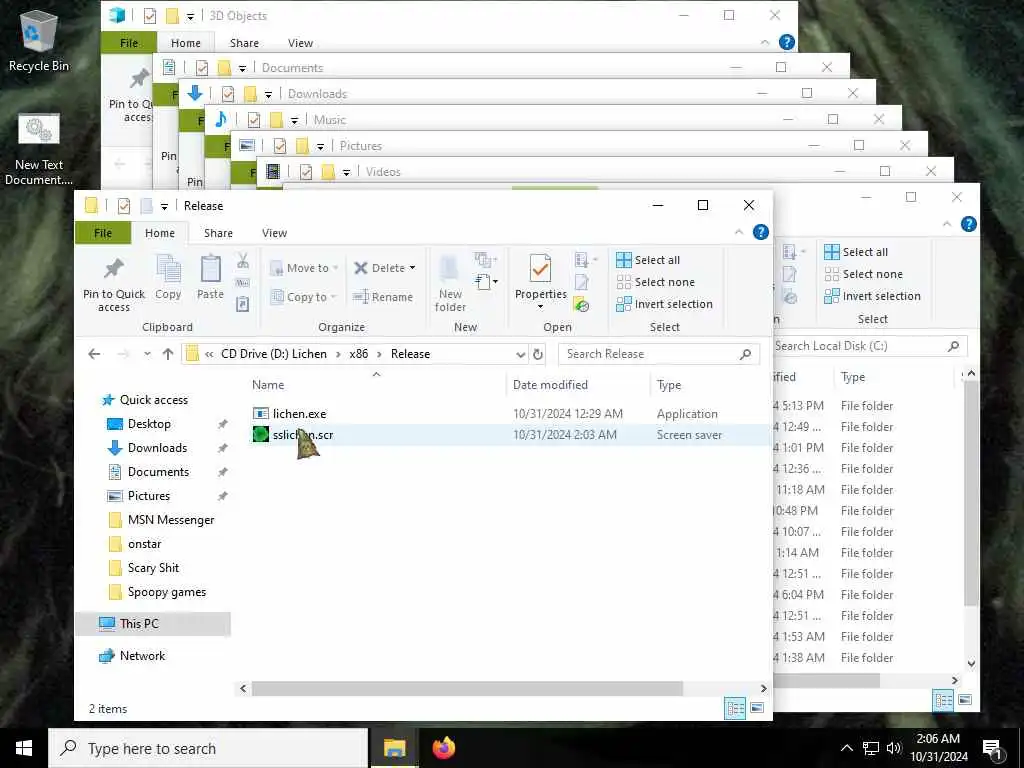Image resolution: width=1024 pixels, height=768 pixels.
Task: Click the search magnifier in Search Release box
Action: (745, 354)
